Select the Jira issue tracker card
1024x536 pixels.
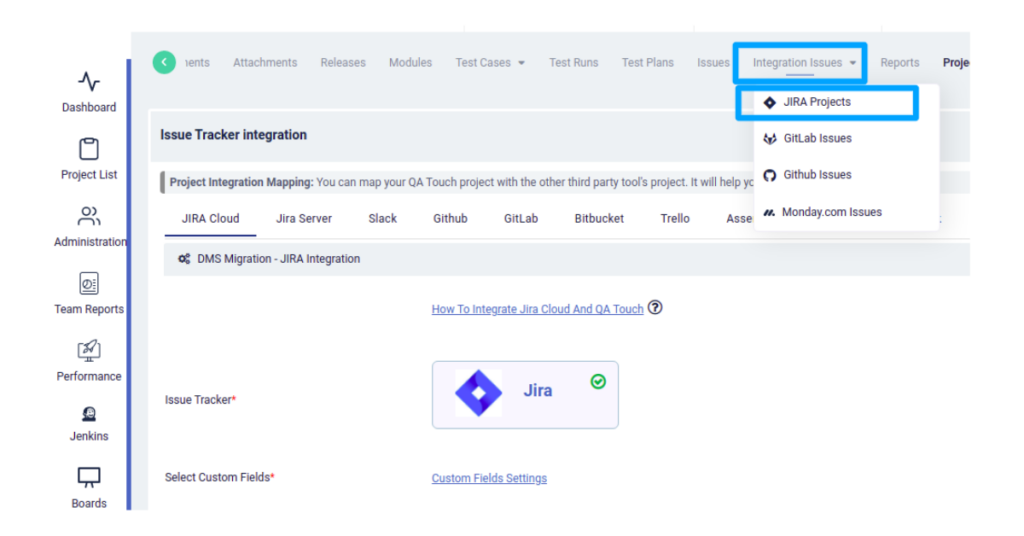(525, 394)
